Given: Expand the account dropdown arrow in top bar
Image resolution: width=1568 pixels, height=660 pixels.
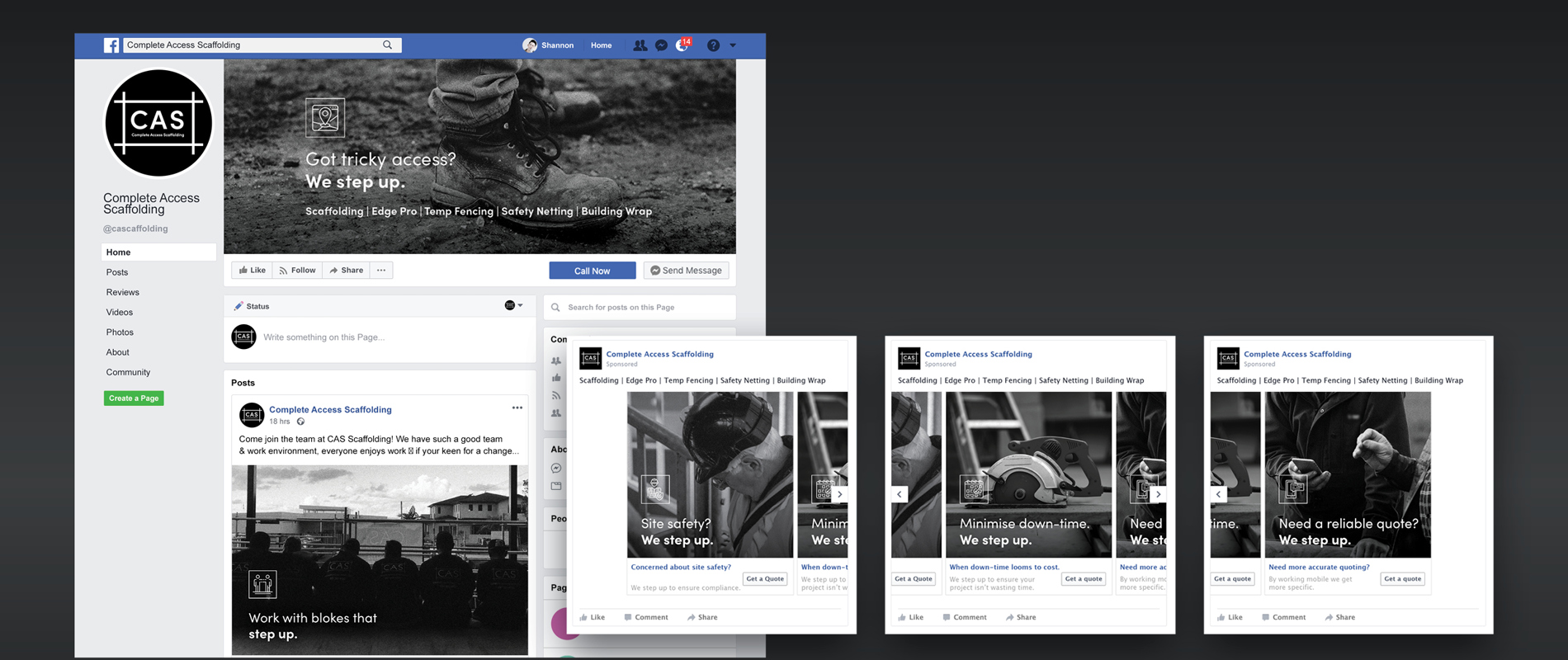Looking at the screenshot, I should [x=733, y=45].
